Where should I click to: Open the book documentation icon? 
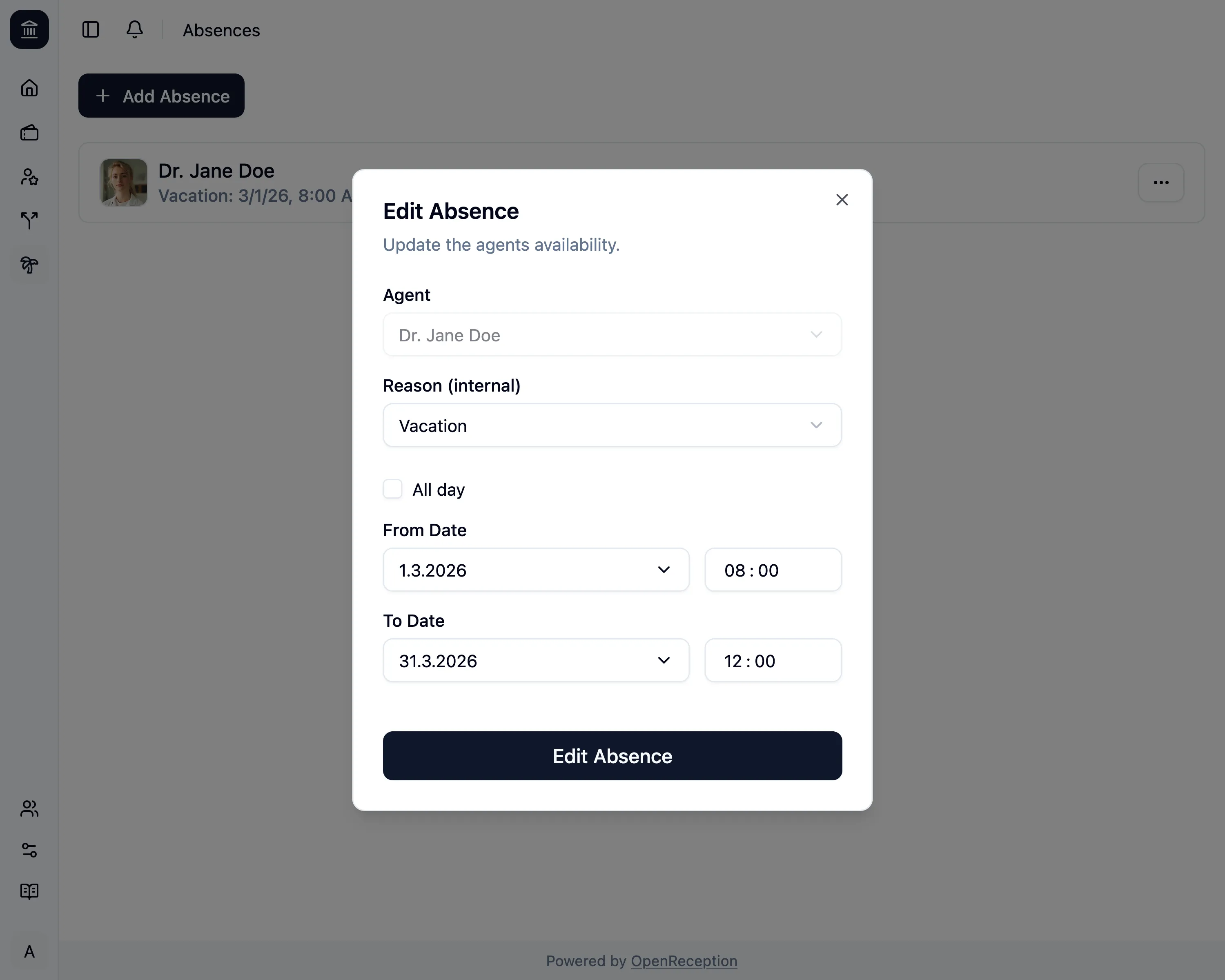pos(29,891)
